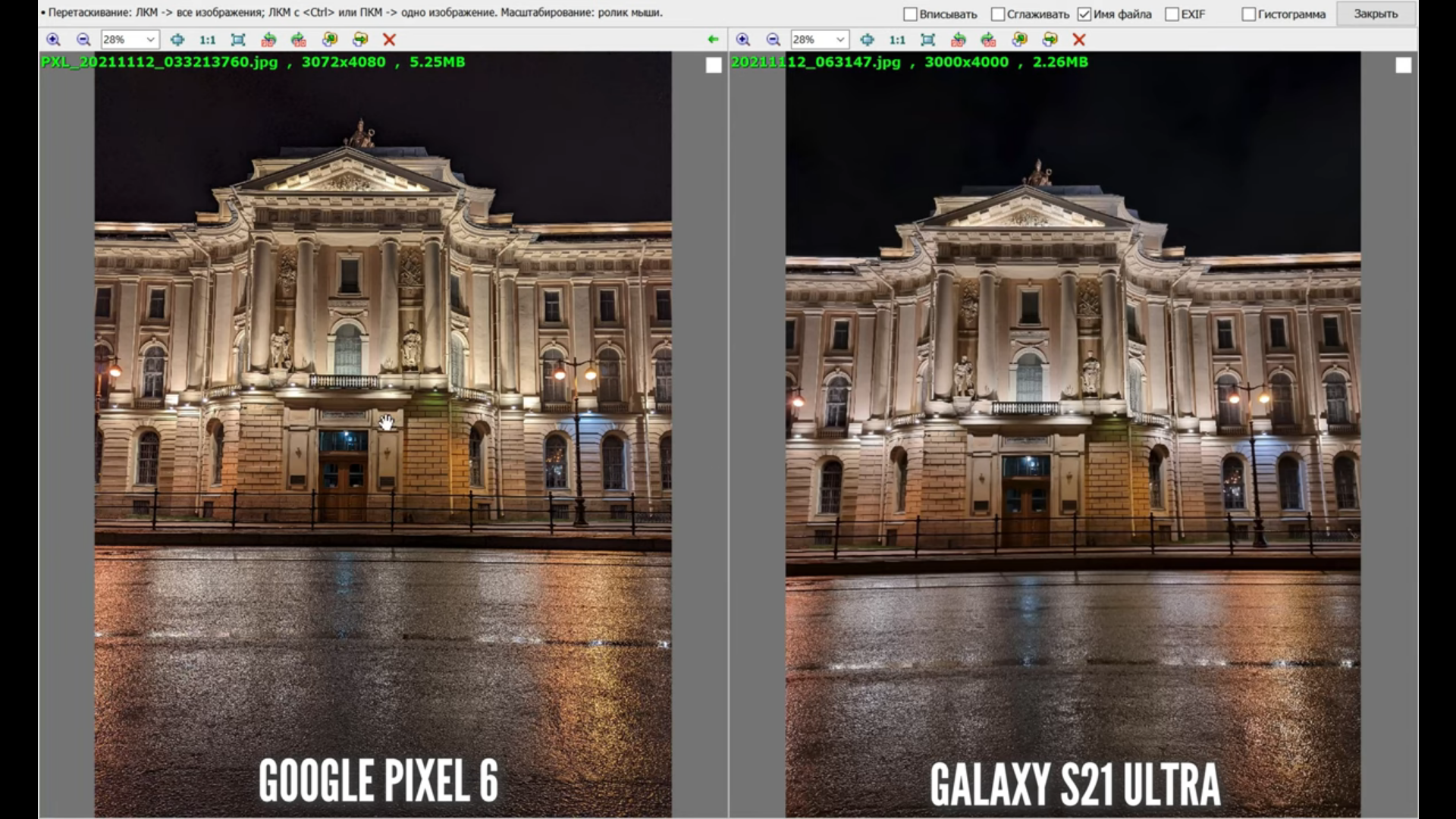Tick the white selection box on left image
This screenshot has width=1456, height=819.
(x=714, y=66)
